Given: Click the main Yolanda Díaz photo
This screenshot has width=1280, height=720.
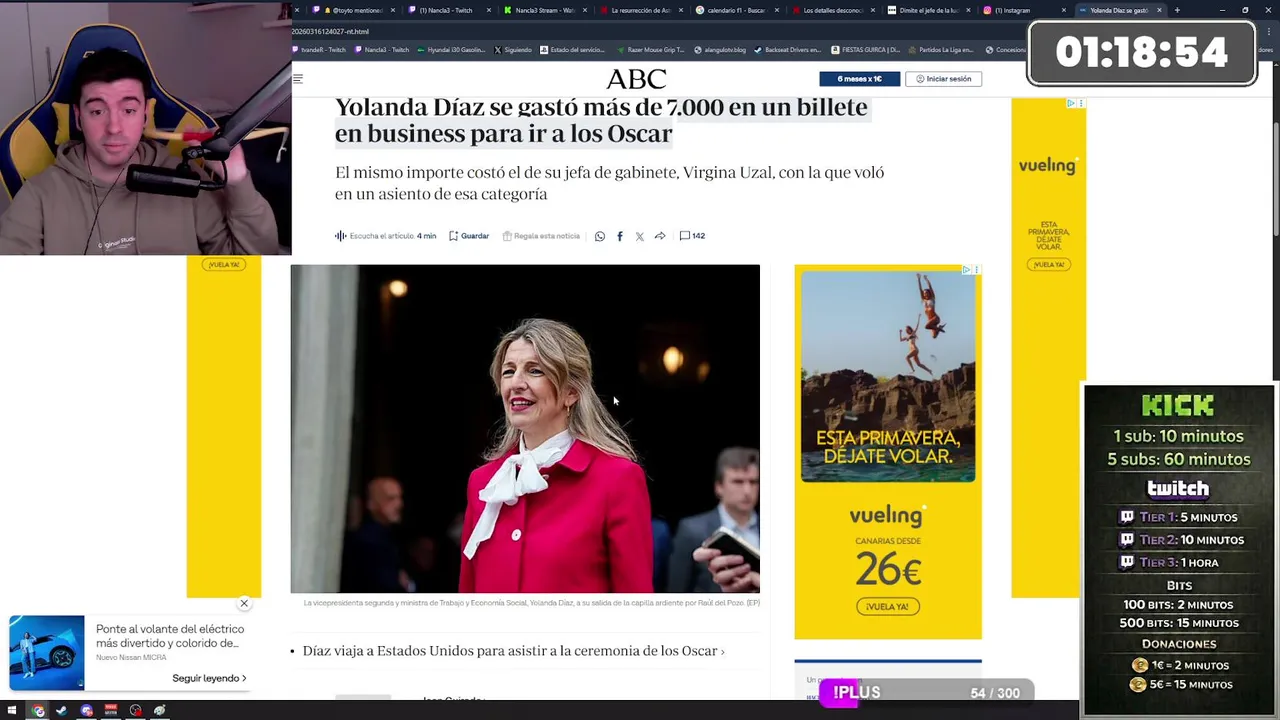Looking at the screenshot, I should [x=525, y=429].
